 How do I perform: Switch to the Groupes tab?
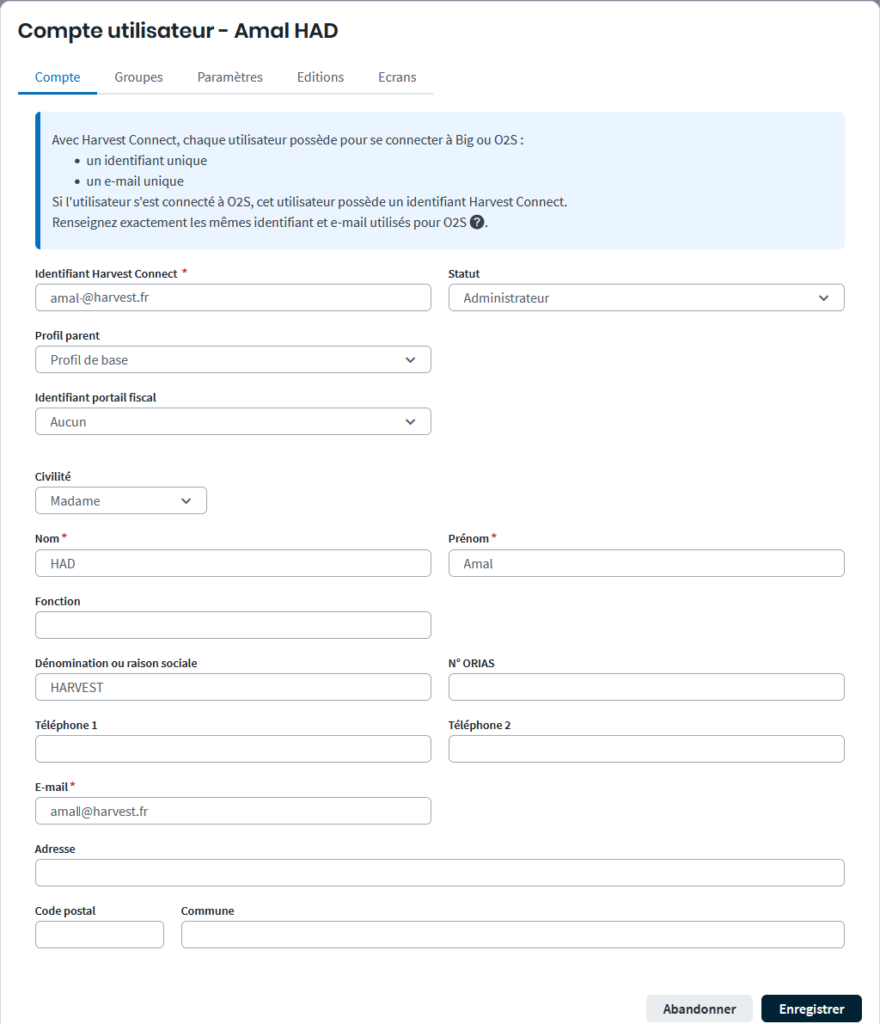[x=138, y=77]
